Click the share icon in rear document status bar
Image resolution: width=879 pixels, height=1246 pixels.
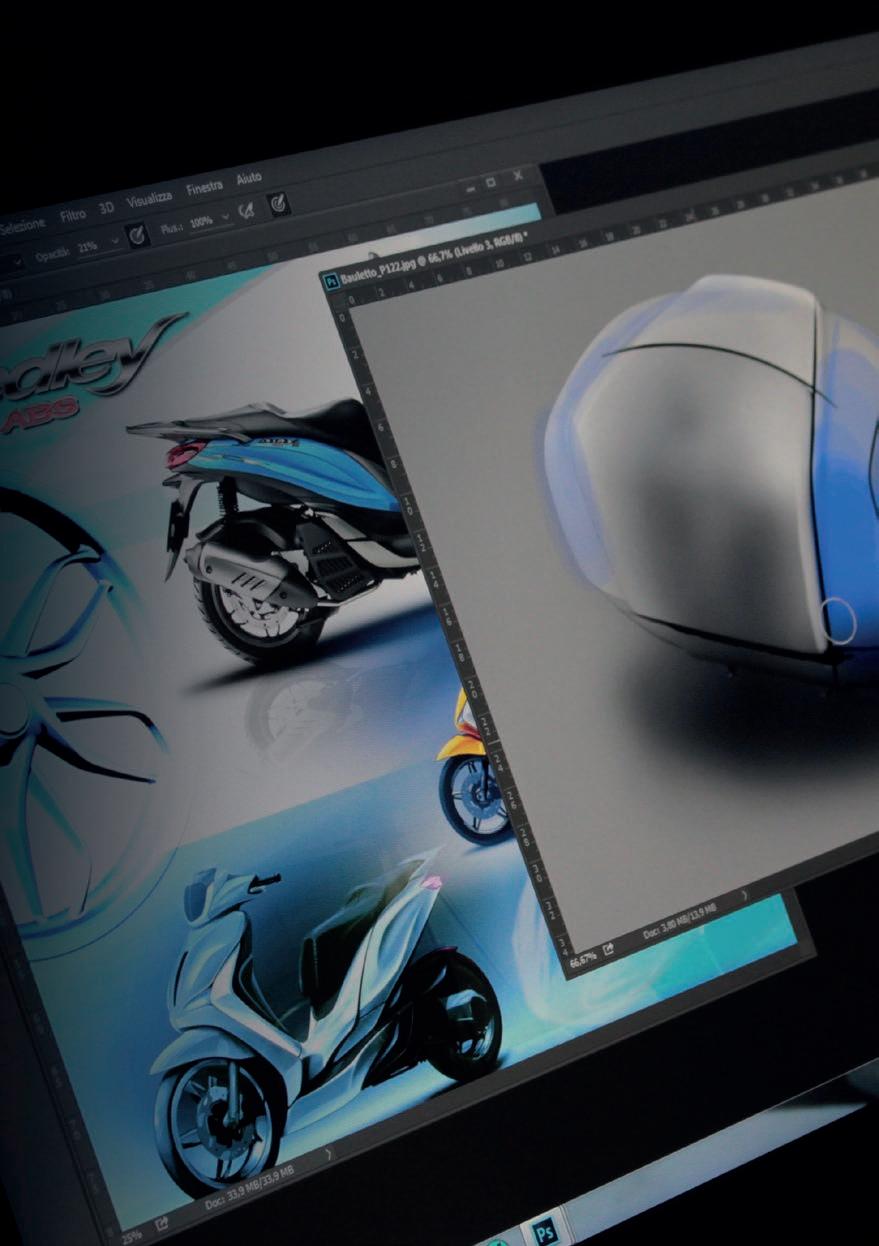(x=160, y=1223)
